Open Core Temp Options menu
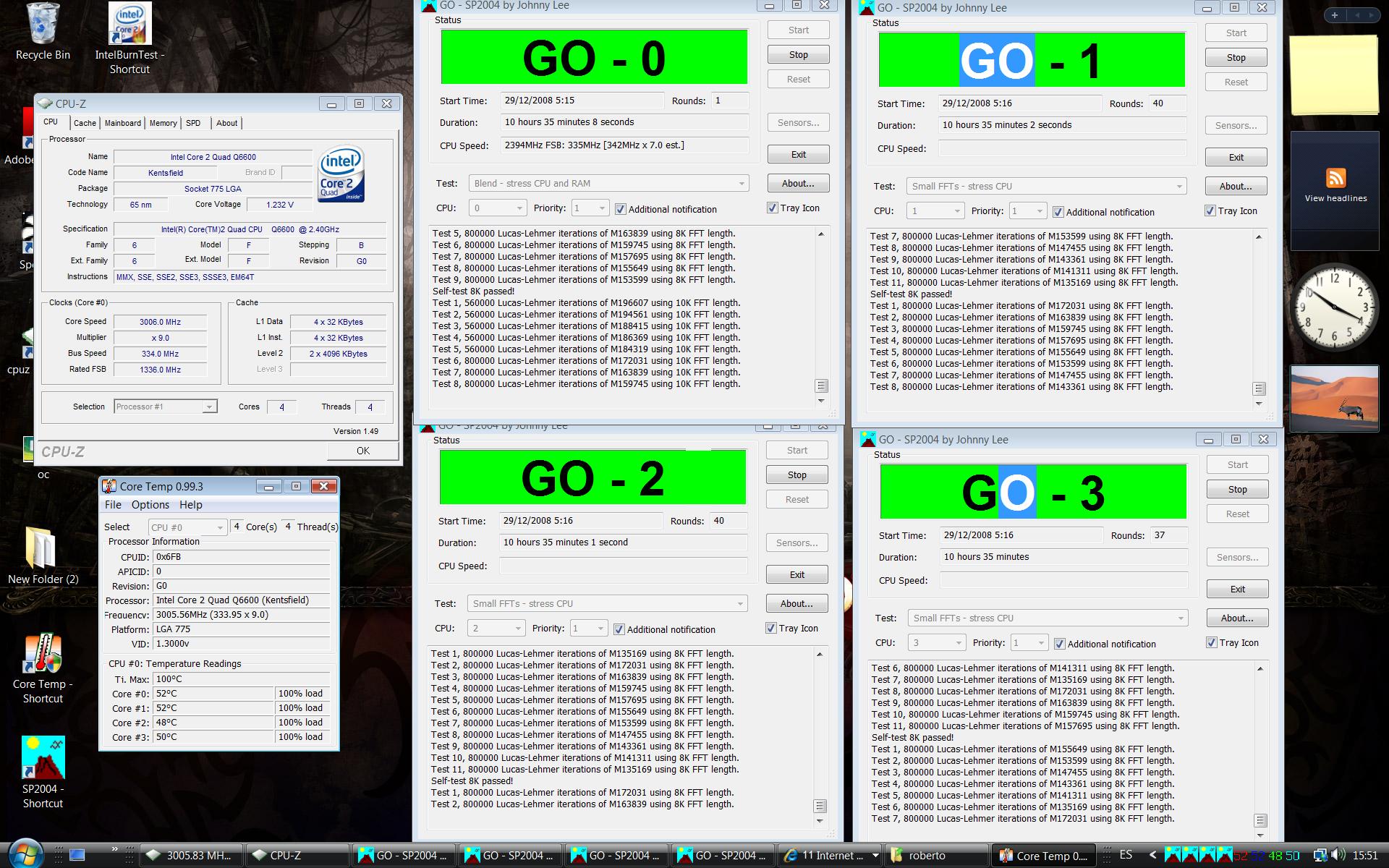 (150, 505)
